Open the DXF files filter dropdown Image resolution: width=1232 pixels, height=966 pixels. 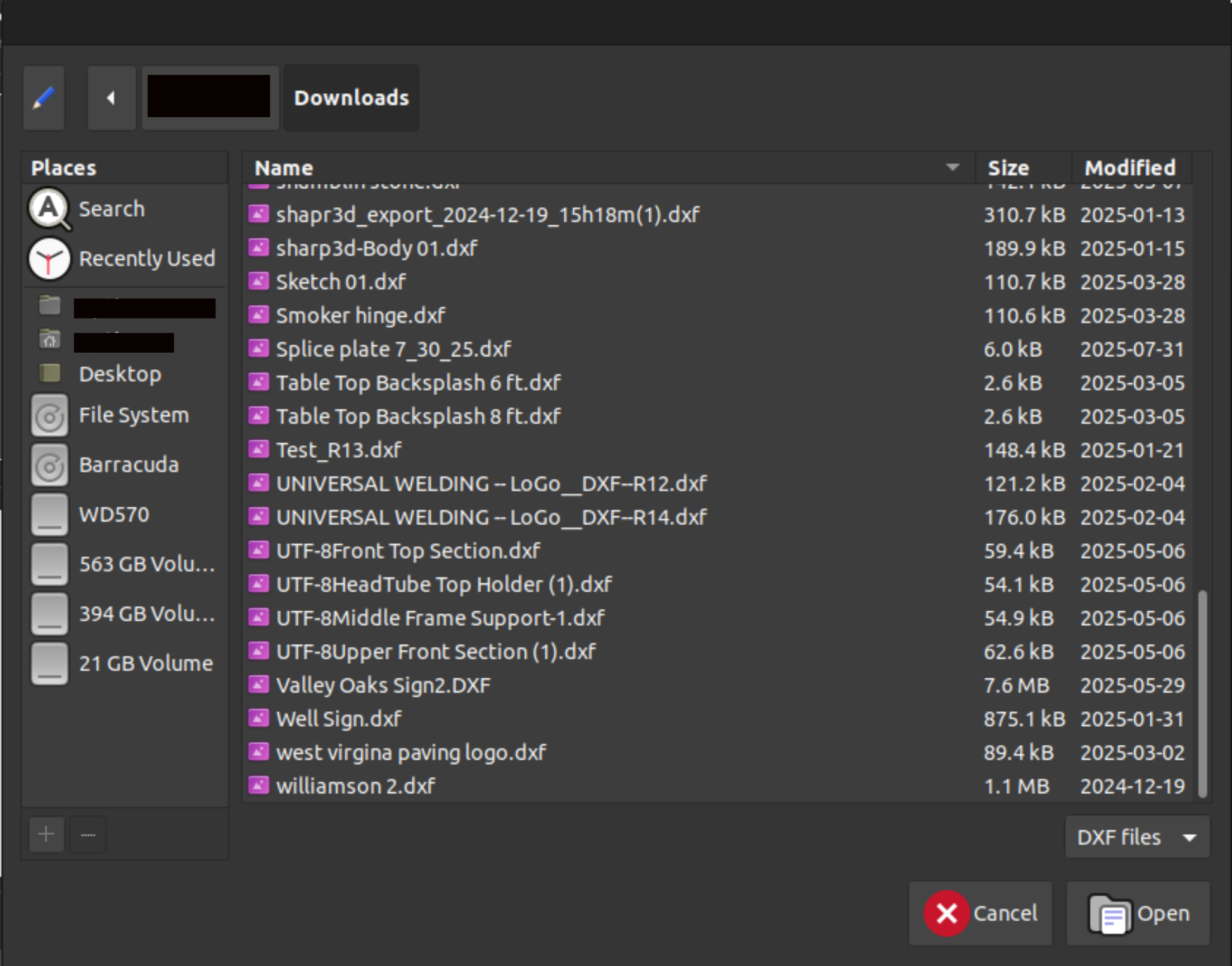coord(1137,837)
